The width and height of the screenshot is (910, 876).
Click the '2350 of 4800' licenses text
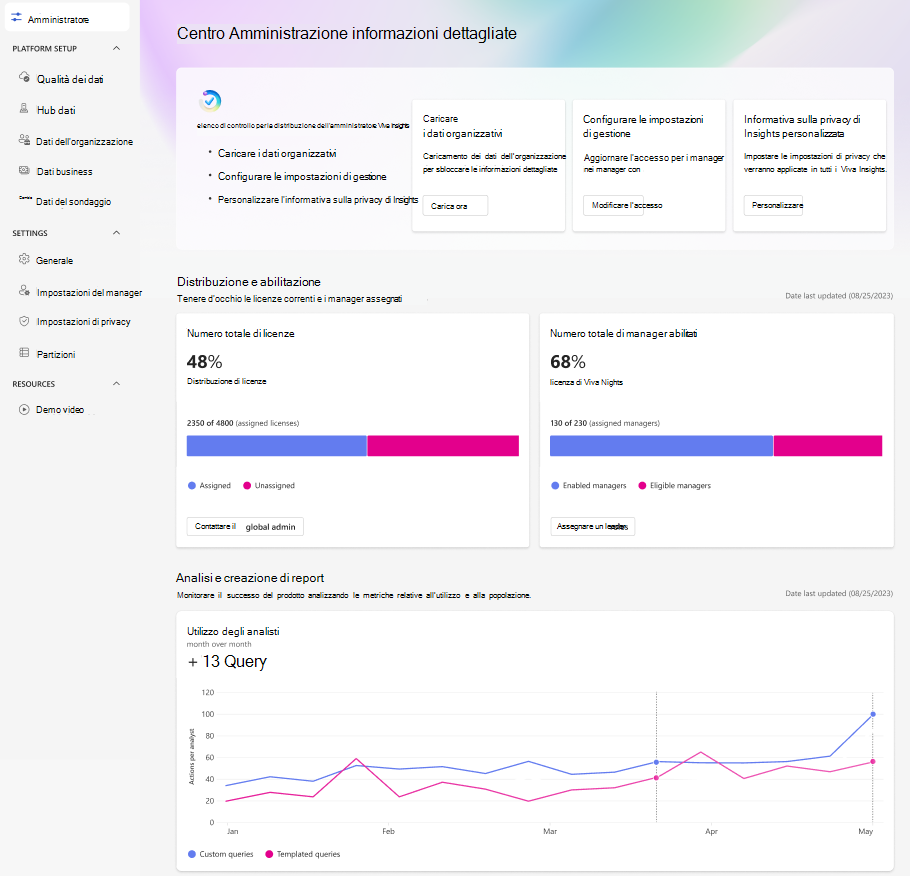(x=210, y=423)
